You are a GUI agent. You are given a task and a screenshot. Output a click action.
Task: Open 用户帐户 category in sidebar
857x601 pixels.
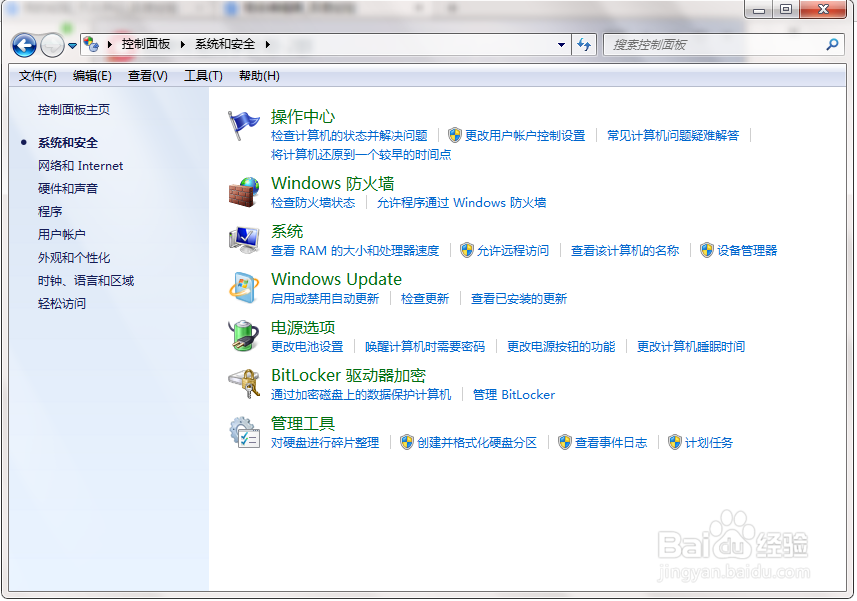coord(62,234)
